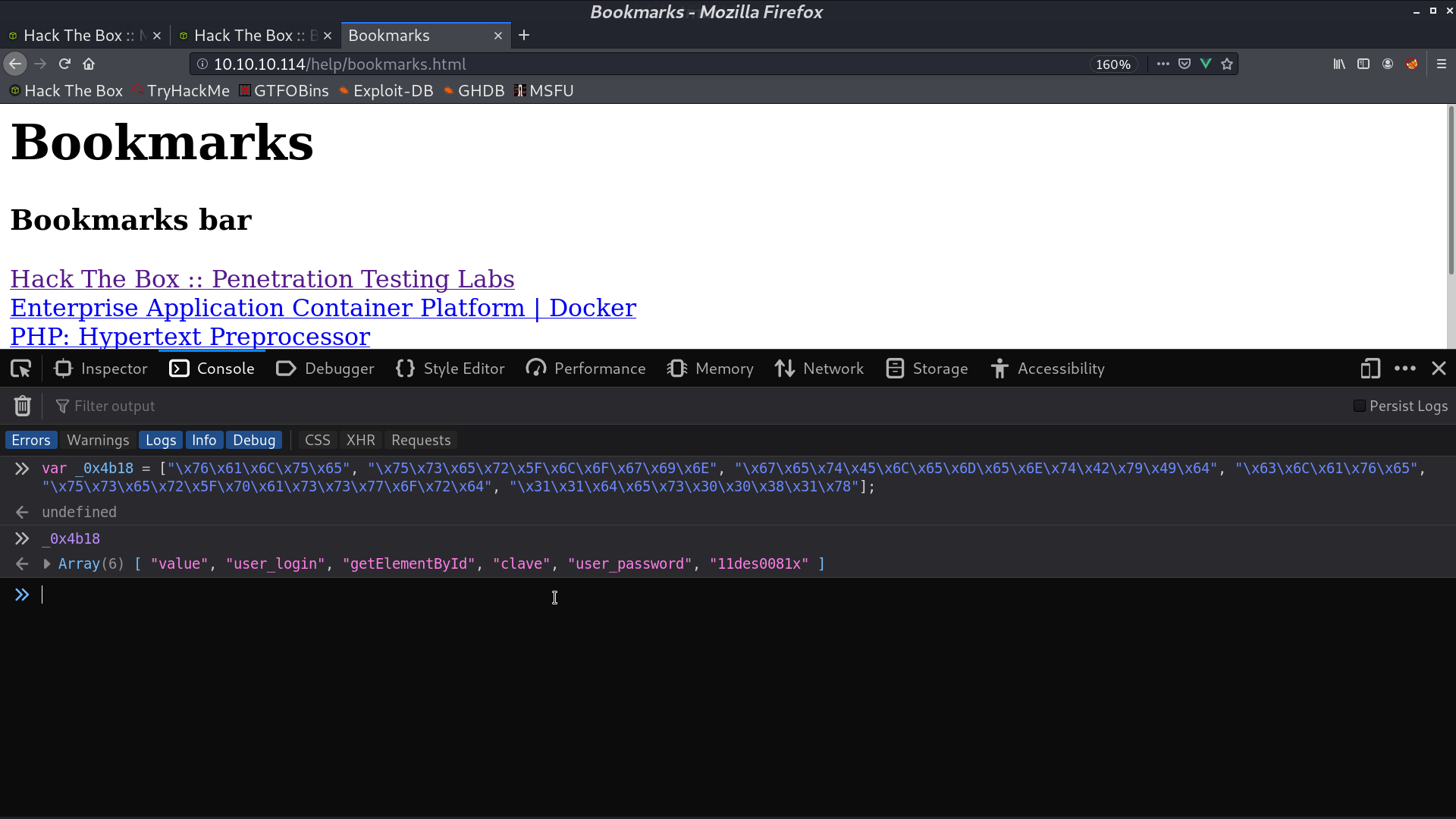Click the green V extension icon in URL bar
The image size is (1456, 819).
pyautogui.click(x=1206, y=64)
